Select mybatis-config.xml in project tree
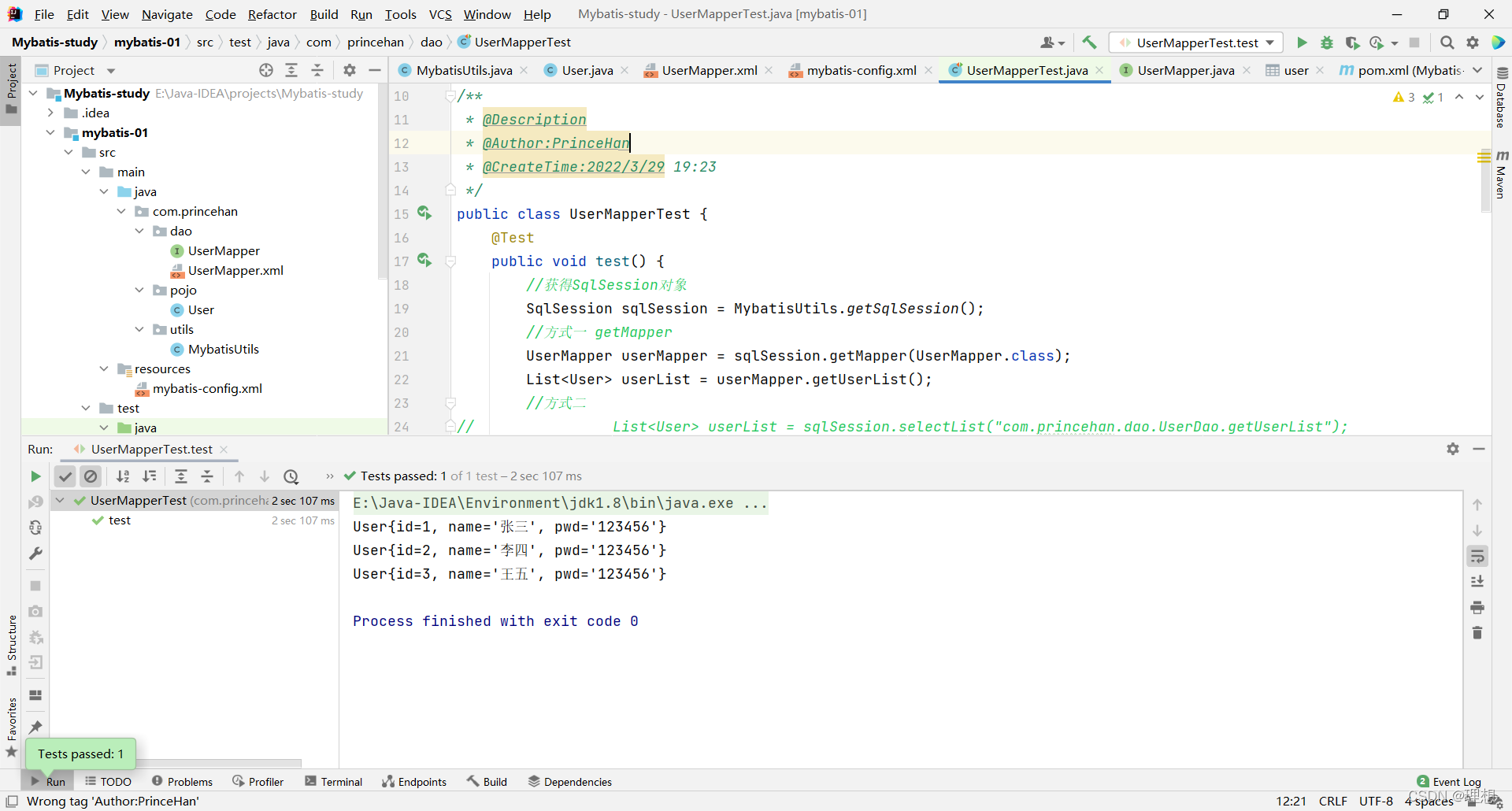This screenshot has width=1512, height=811. pyautogui.click(x=207, y=388)
